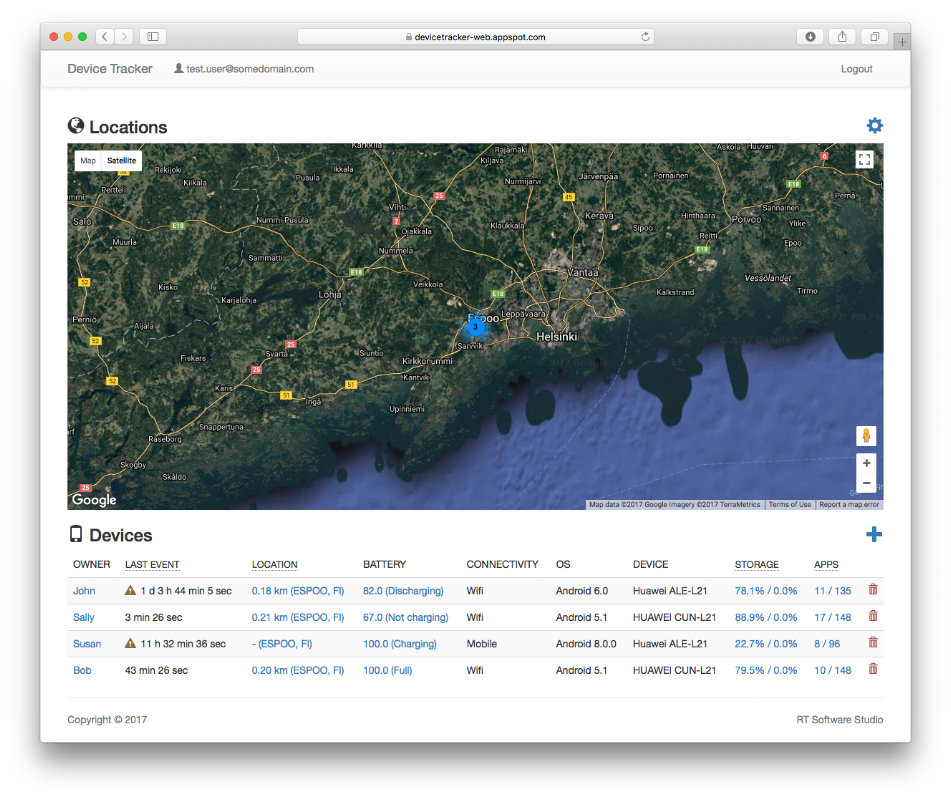Image resolution: width=951 pixels, height=800 pixels.
Task: Click the blue cluster marker on Espoo
Action: pyautogui.click(x=476, y=326)
